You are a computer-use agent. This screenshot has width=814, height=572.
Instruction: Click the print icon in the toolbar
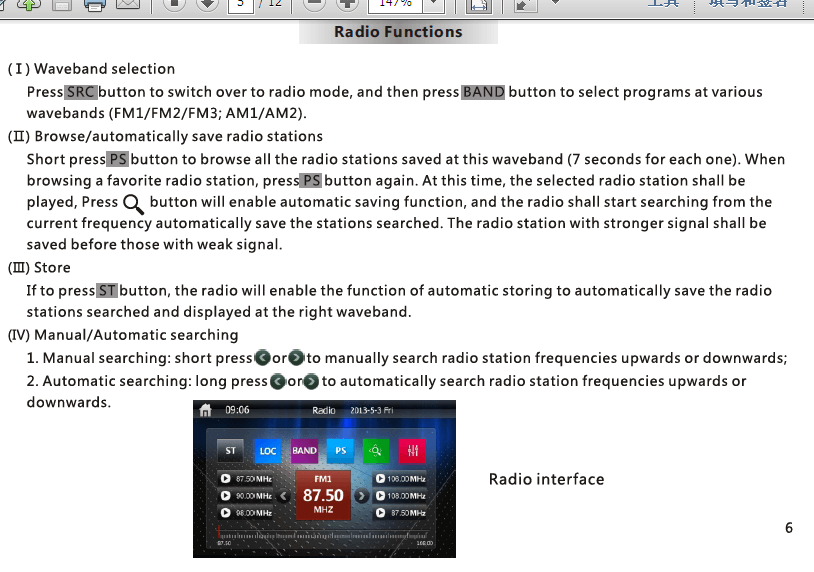[x=95, y=5]
